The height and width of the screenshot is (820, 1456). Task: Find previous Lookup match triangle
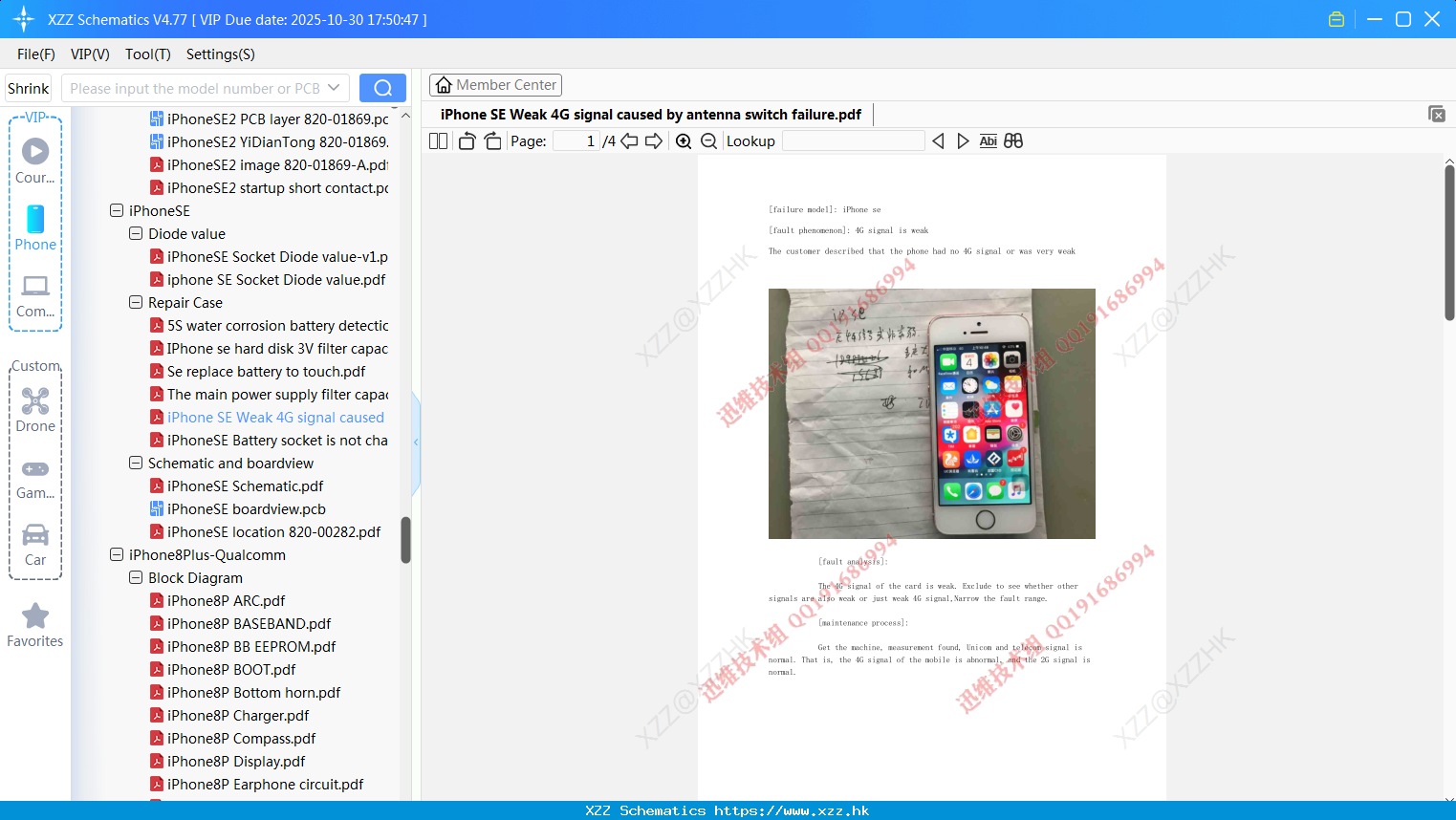pyautogui.click(x=938, y=141)
